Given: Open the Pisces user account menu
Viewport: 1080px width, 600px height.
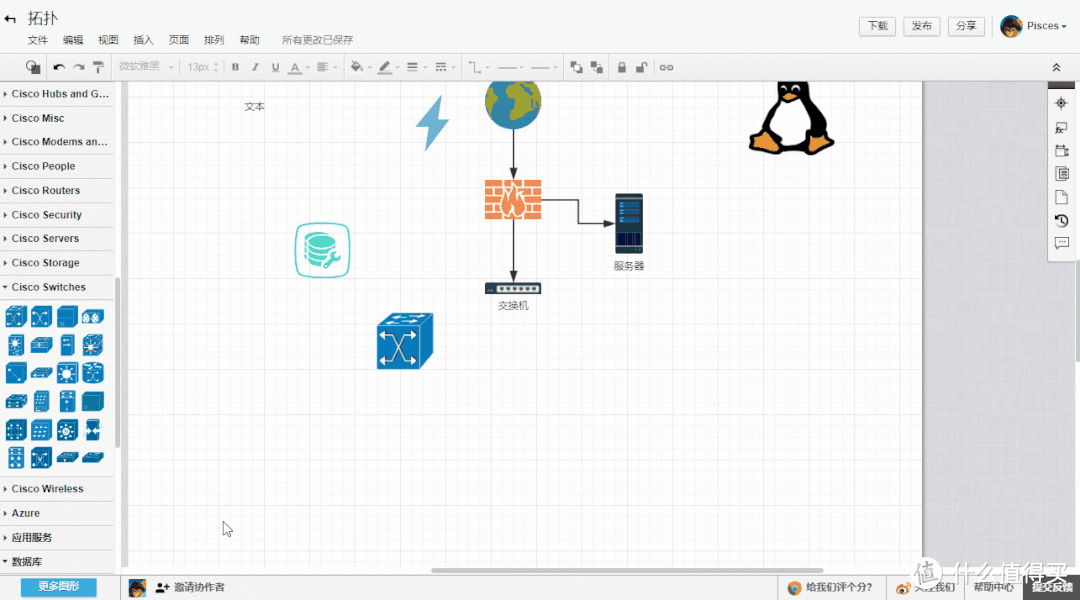Looking at the screenshot, I should pyautogui.click(x=1033, y=26).
